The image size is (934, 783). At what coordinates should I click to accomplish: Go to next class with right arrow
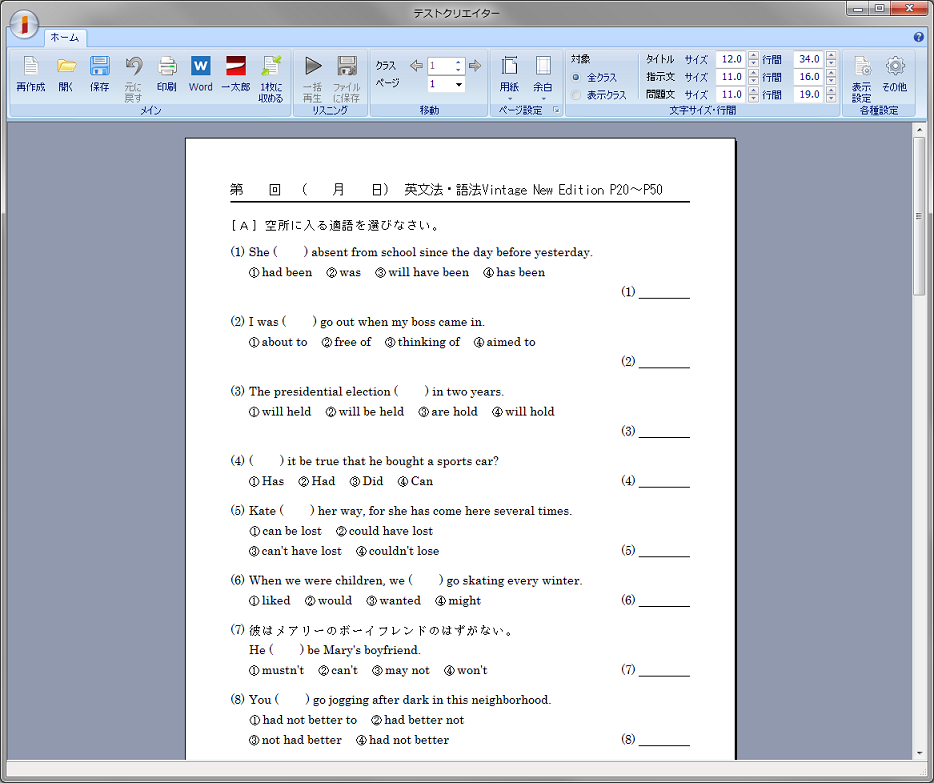click(x=475, y=66)
